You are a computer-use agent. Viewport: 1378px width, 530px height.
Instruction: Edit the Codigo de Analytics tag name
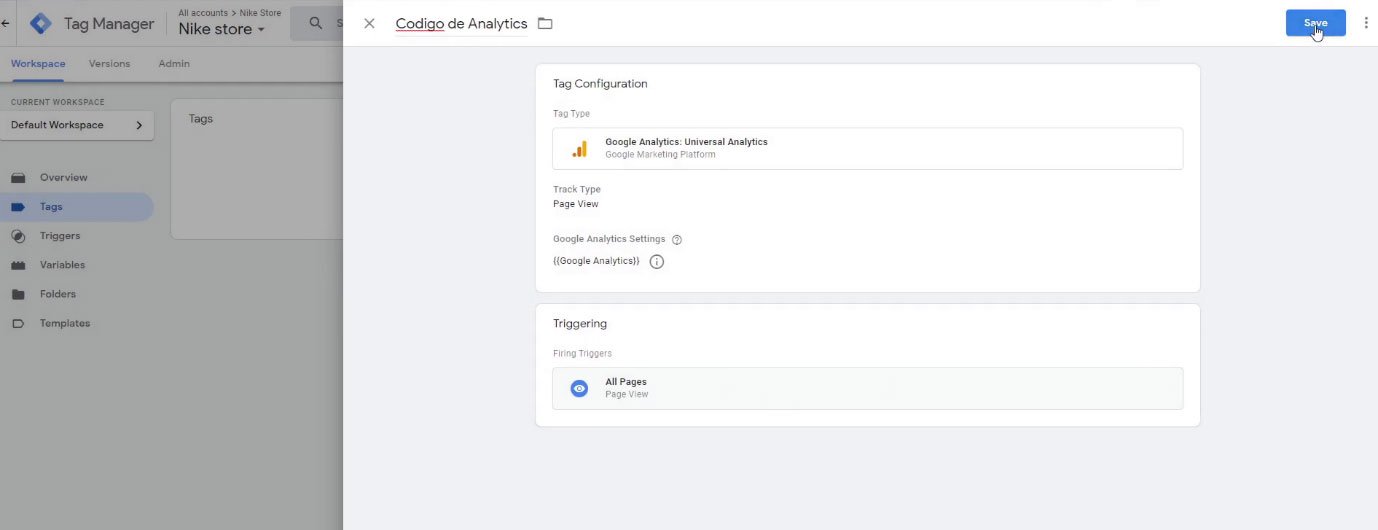coord(461,23)
